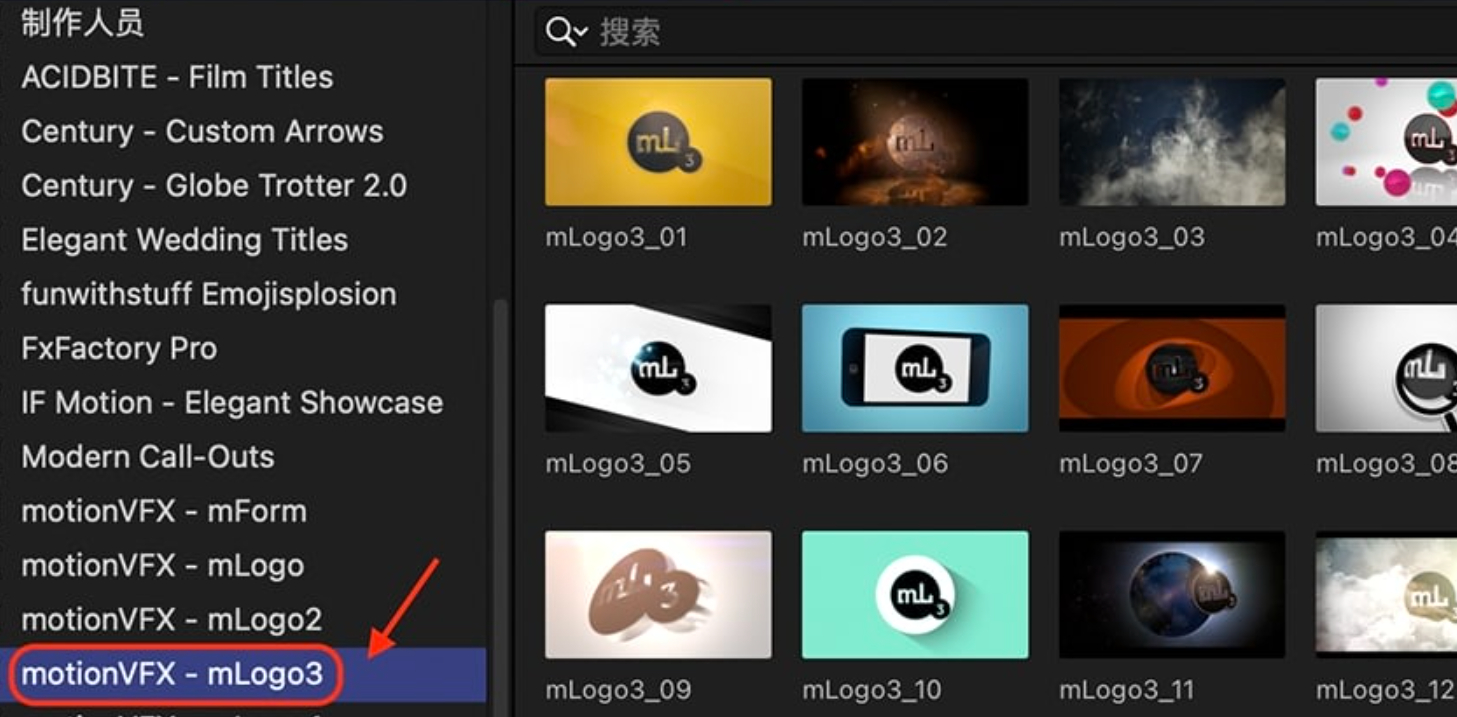The image size is (1457, 717).
Task: Click the mLogo3_03 title label
Action: pos(1132,238)
